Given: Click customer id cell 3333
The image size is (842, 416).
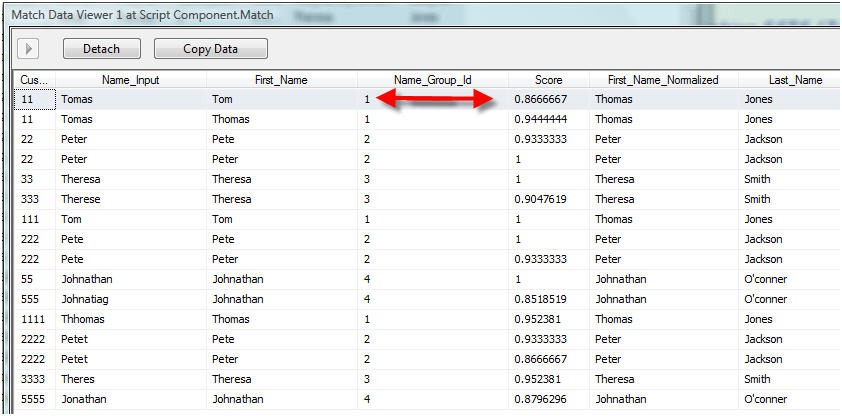Looking at the screenshot, I should (34, 379).
